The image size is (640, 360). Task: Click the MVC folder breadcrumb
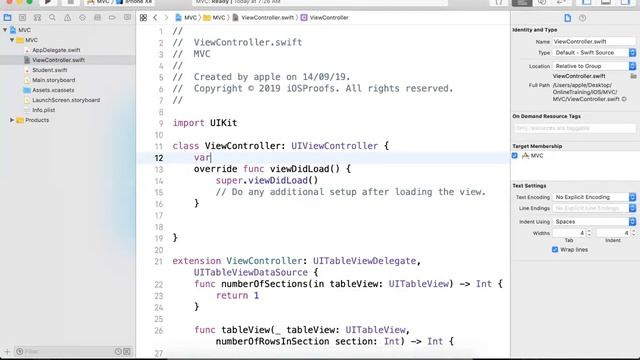pos(214,18)
